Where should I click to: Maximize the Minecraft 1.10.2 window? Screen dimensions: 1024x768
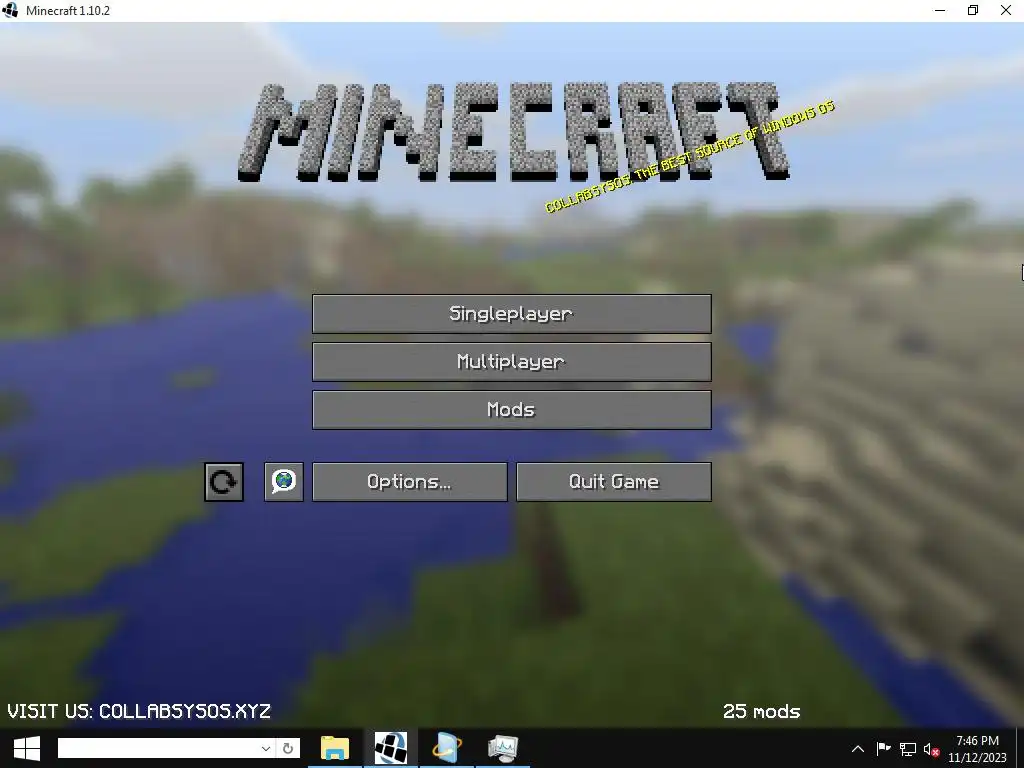pos(973,10)
